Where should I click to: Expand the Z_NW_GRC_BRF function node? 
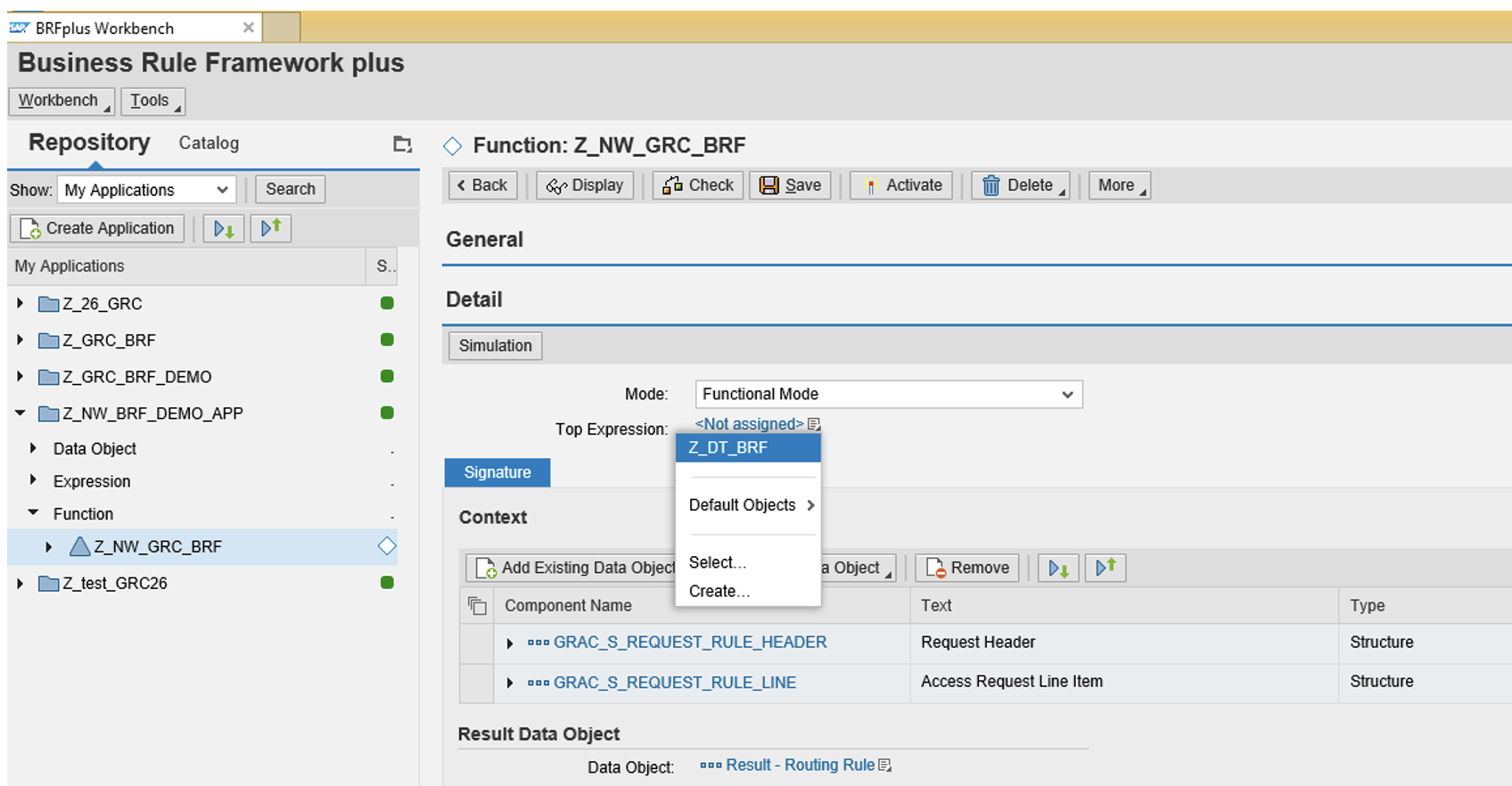(49, 546)
